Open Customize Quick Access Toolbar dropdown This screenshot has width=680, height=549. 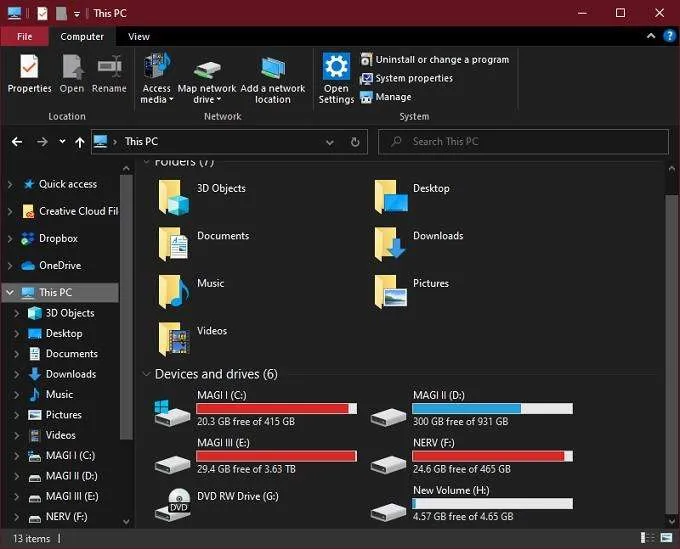(x=77, y=14)
